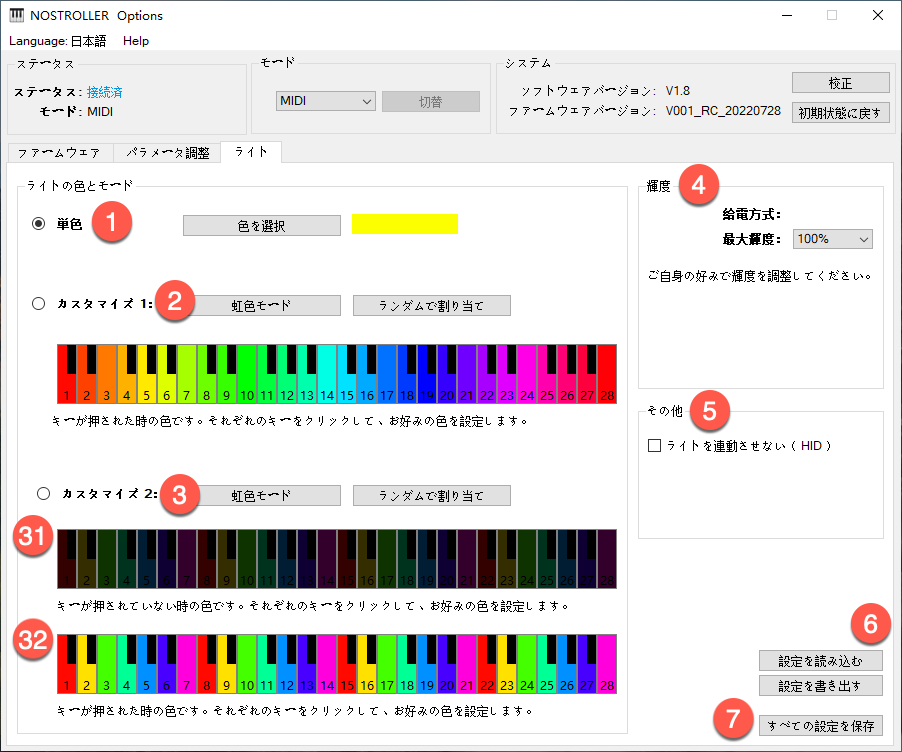Open the Help menu

click(x=136, y=41)
